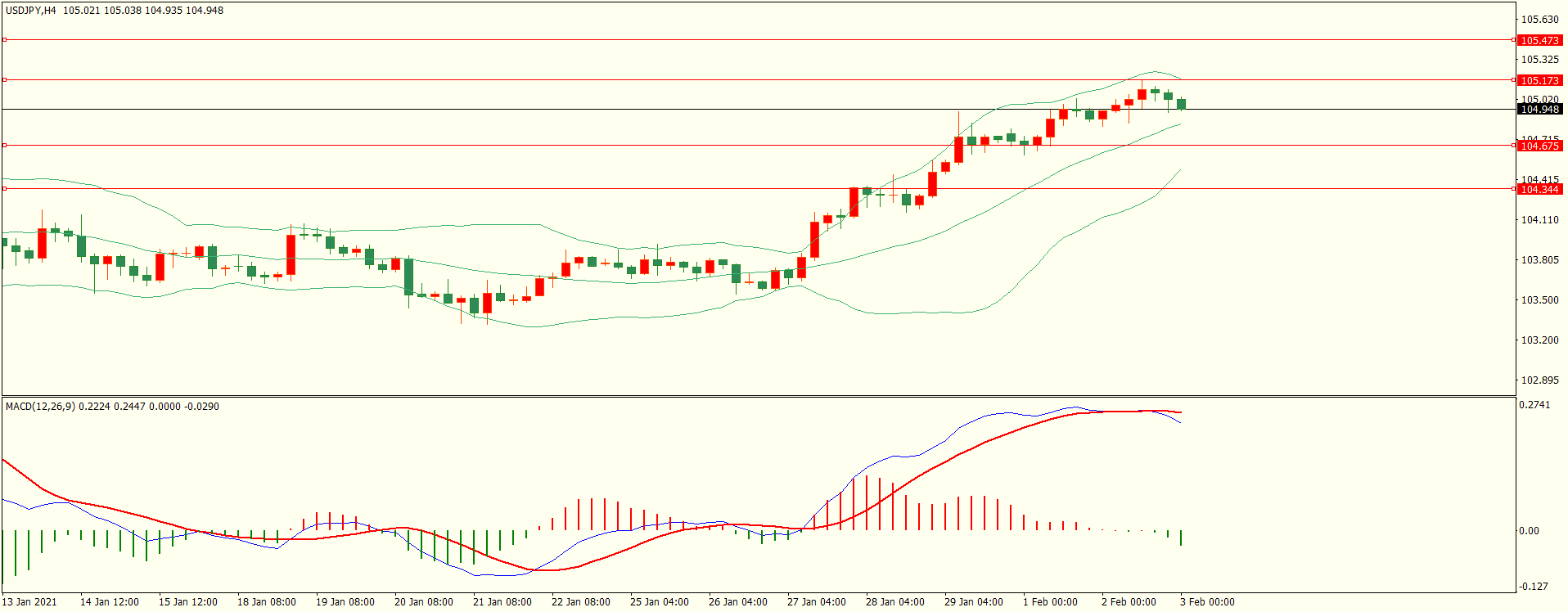Click the 1 Feb 00:00 time label
Image resolution: width=1568 pixels, height=612 pixels.
[x=1050, y=602]
